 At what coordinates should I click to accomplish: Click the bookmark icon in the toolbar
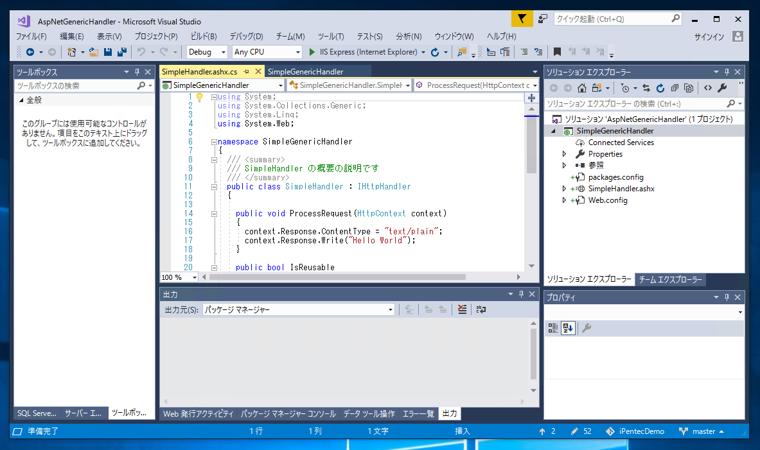tap(557, 52)
